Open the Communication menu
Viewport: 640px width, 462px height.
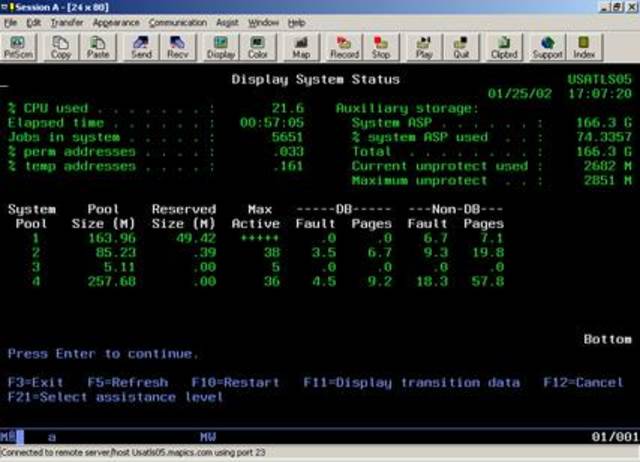click(x=178, y=23)
